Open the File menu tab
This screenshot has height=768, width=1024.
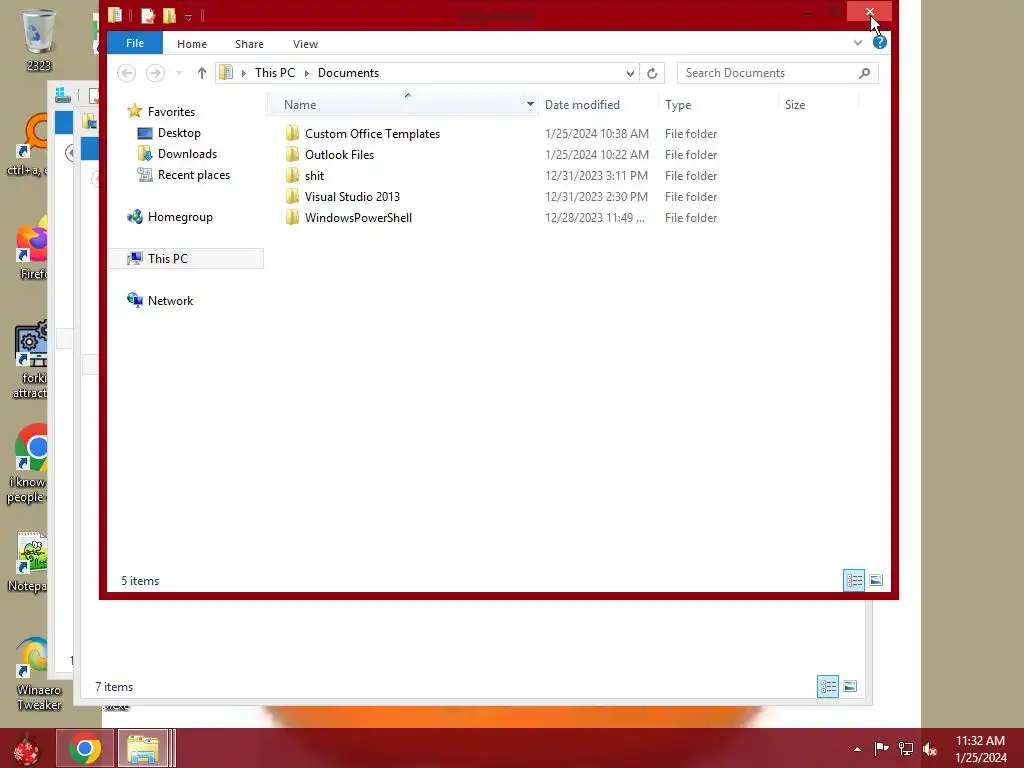coord(135,43)
